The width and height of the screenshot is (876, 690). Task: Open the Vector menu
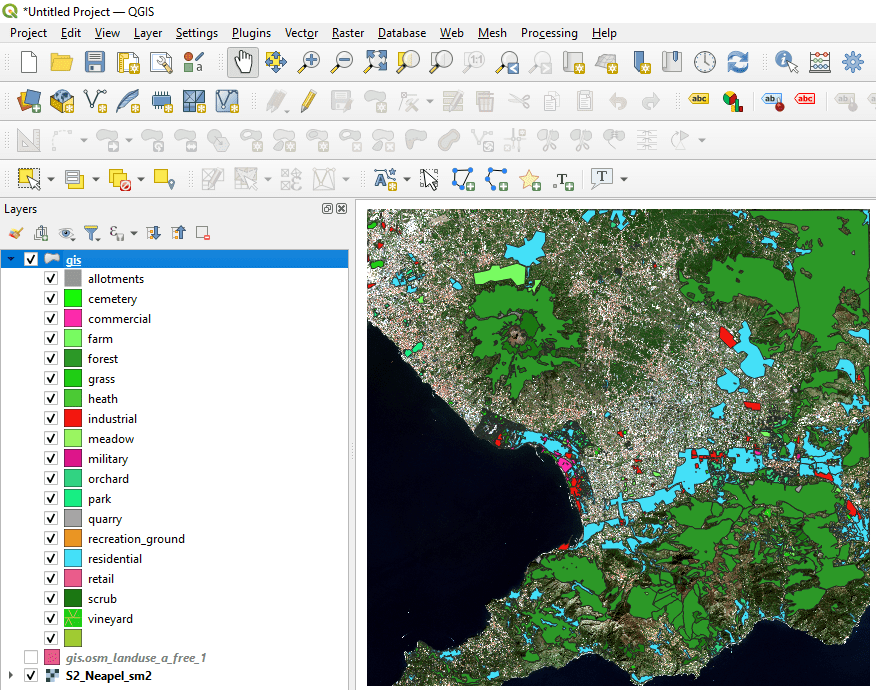click(x=301, y=33)
